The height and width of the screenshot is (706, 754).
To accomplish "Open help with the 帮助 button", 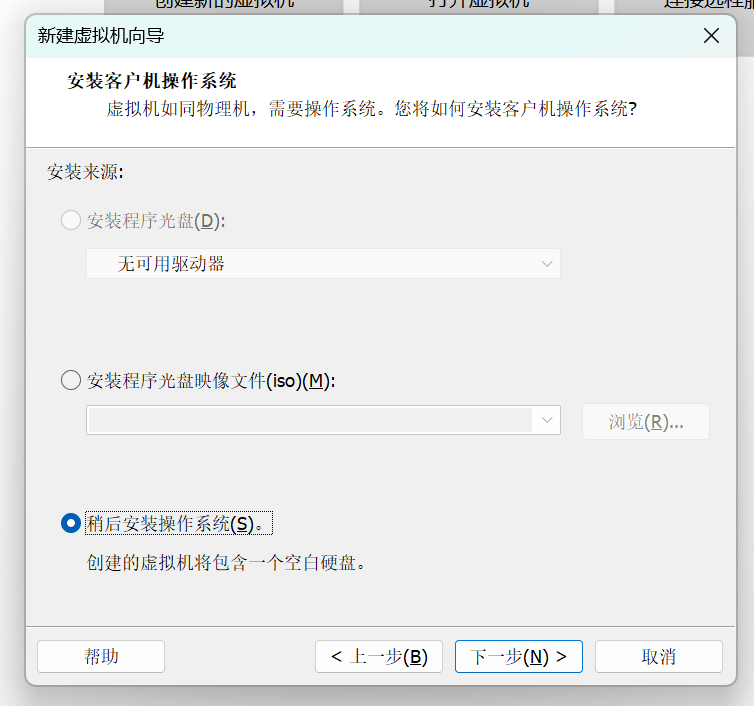I will (101, 656).
